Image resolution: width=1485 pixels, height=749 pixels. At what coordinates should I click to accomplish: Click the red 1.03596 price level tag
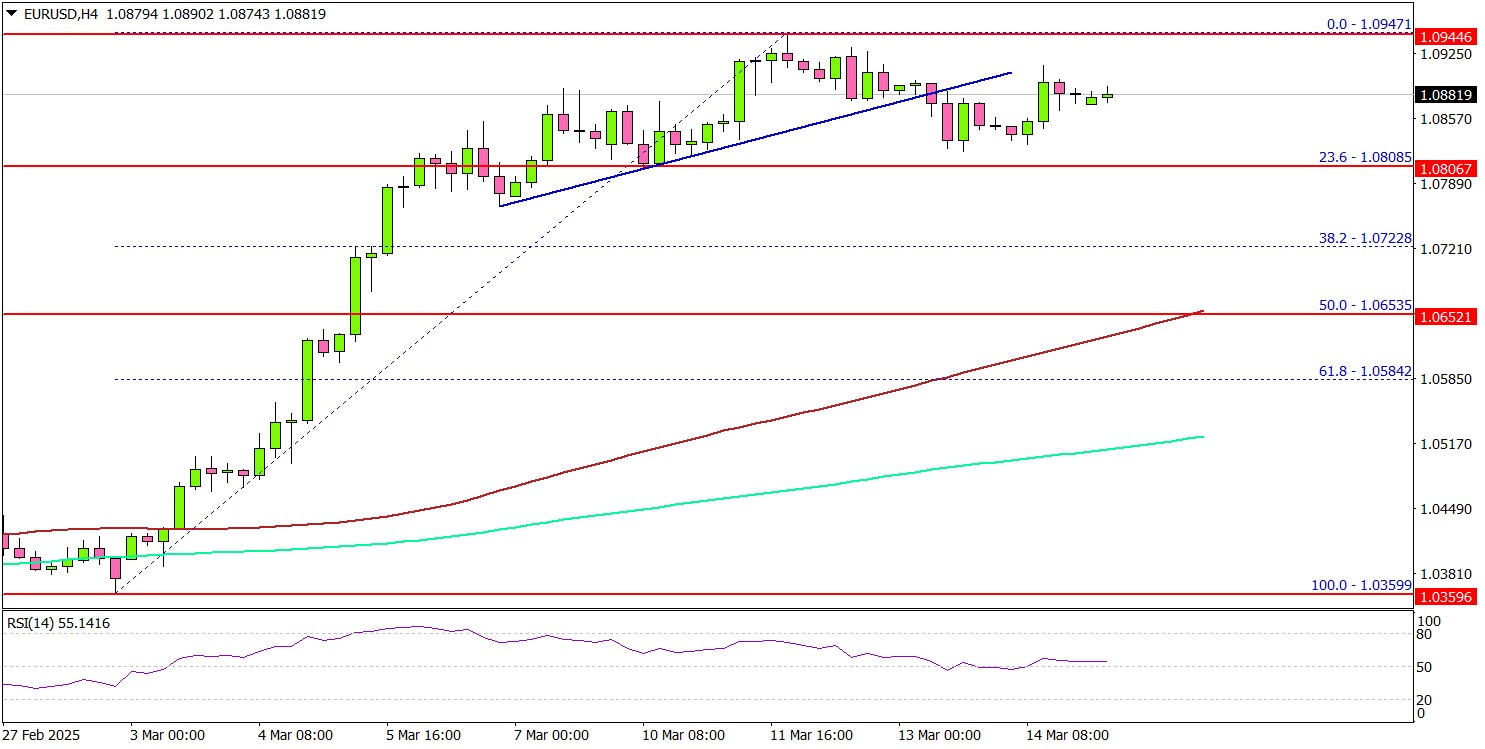tap(1447, 598)
